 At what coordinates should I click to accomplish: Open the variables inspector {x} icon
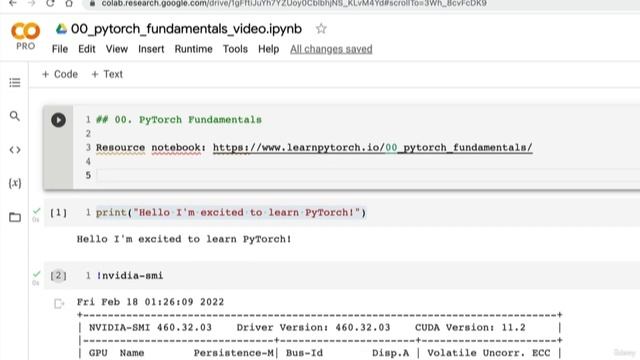[x=15, y=183]
